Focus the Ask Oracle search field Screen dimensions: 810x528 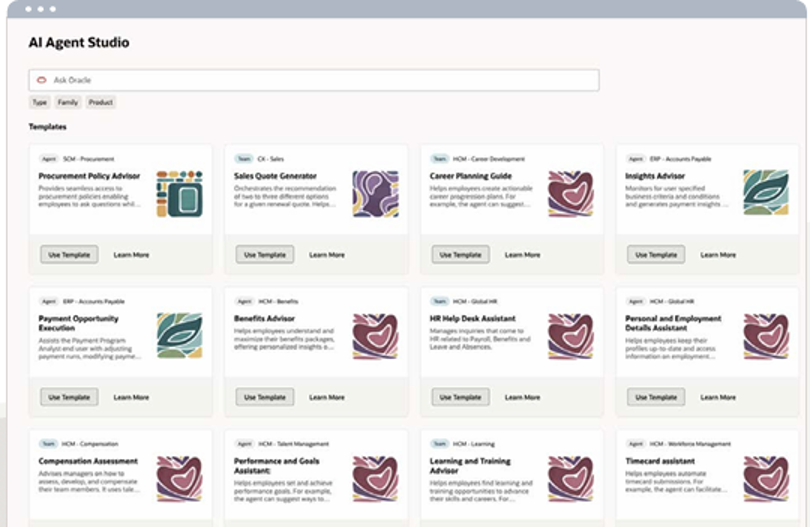point(314,80)
